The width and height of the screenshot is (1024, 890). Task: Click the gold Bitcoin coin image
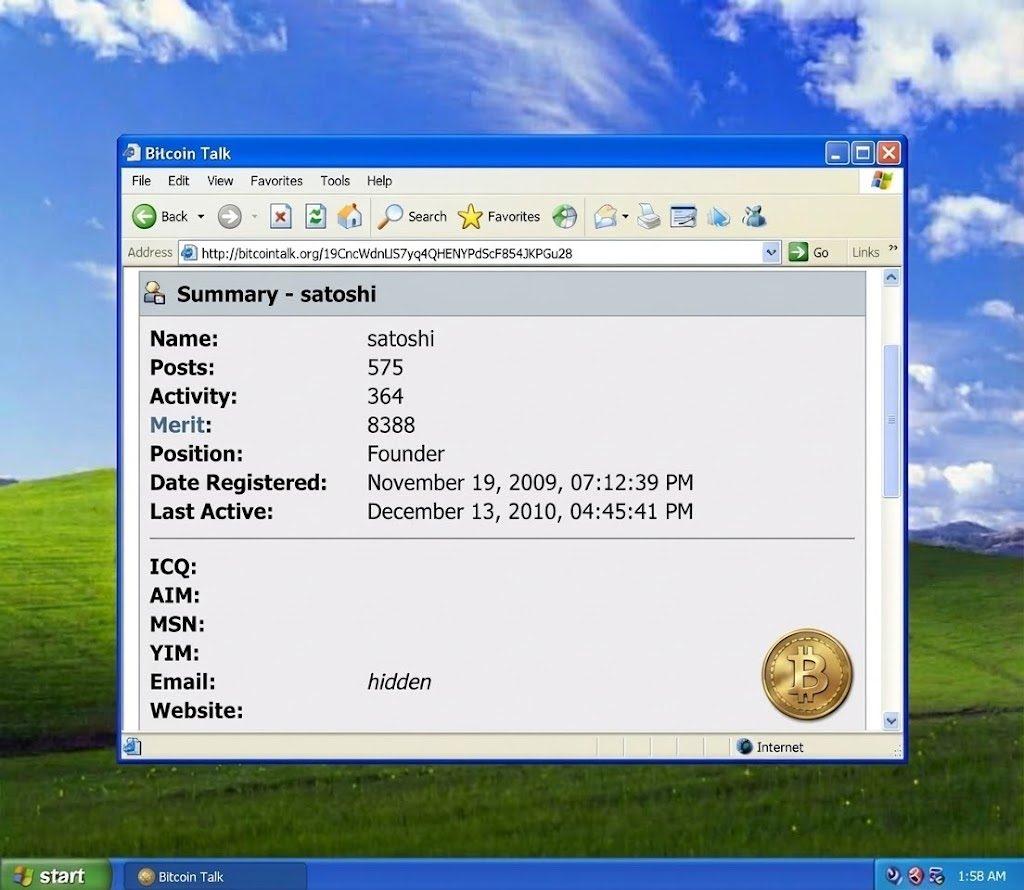pyautogui.click(x=807, y=675)
